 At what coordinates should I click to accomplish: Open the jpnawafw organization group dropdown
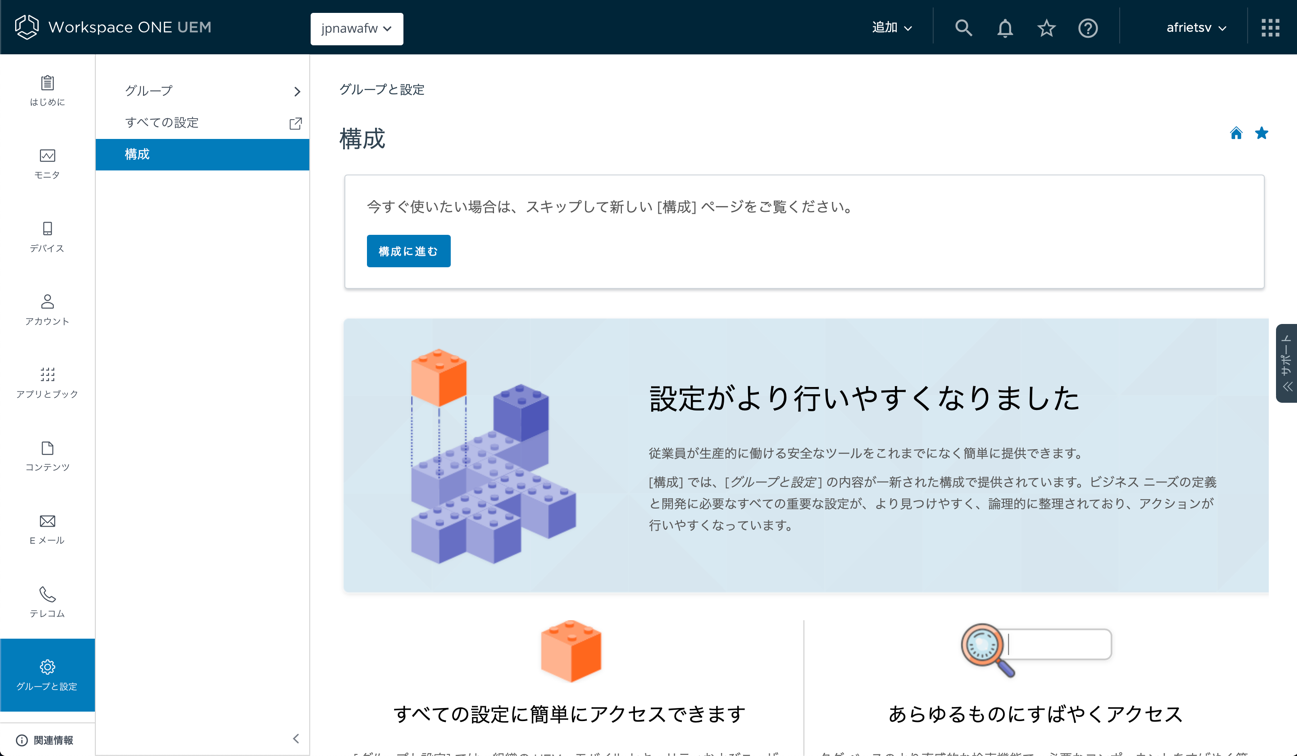pyautogui.click(x=357, y=28)
